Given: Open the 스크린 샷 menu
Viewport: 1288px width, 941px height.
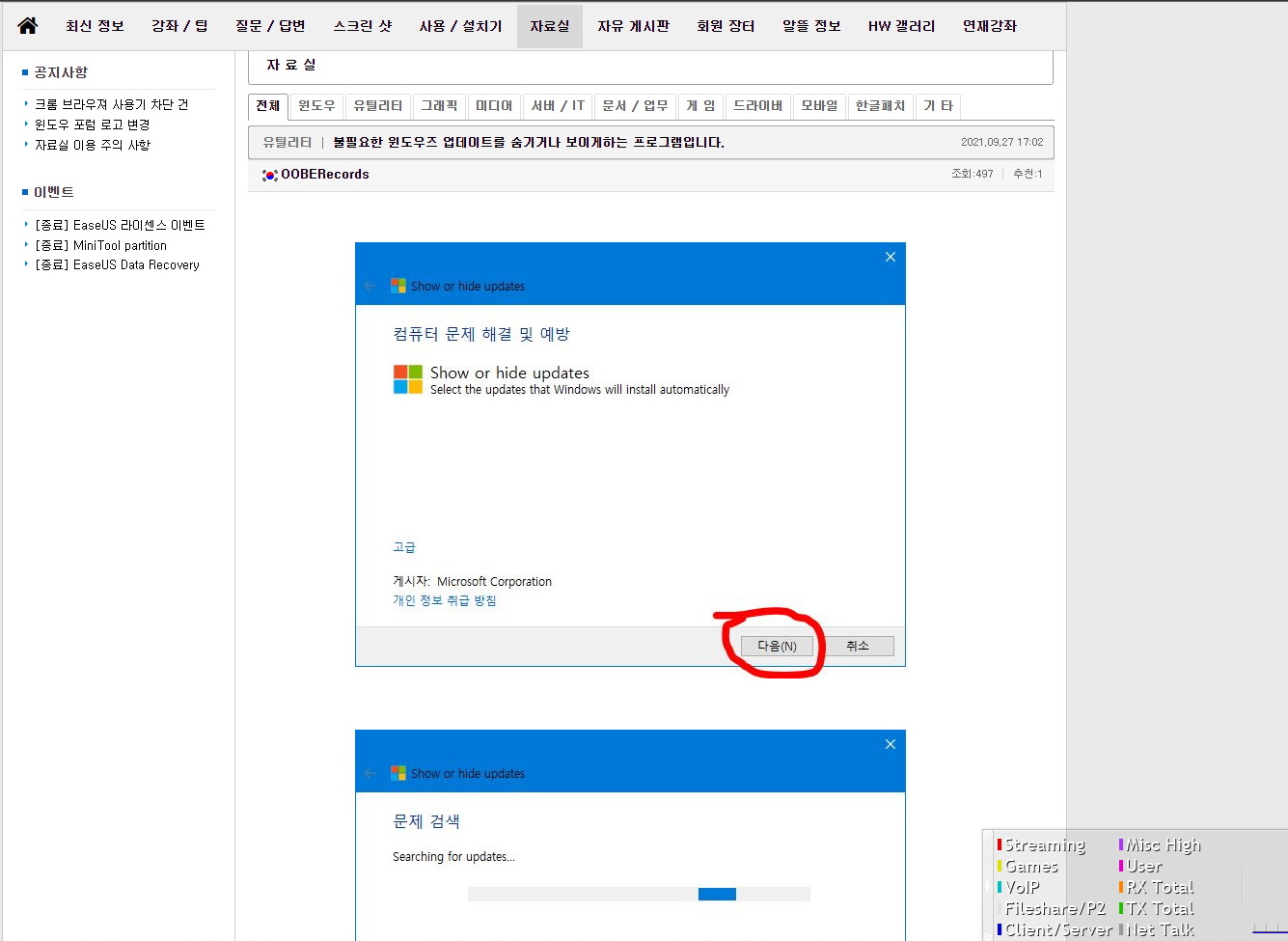Looking at the screenshot, I should [x=363, y=26].
